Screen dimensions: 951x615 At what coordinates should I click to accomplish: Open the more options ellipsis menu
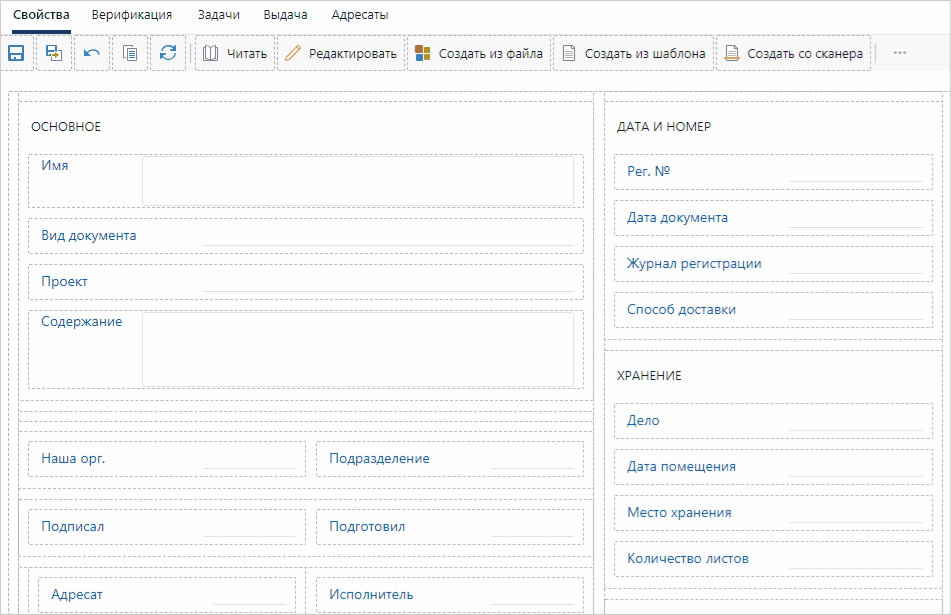pos(899,54)
